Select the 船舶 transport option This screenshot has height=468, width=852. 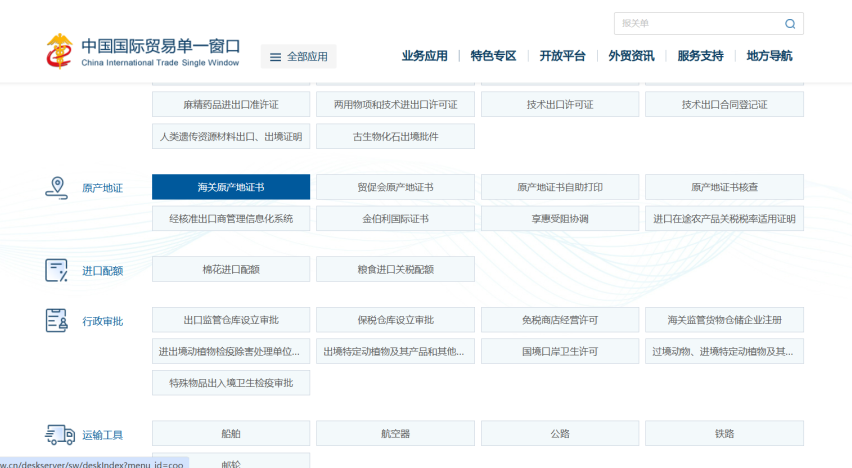[x=231, y=433]
